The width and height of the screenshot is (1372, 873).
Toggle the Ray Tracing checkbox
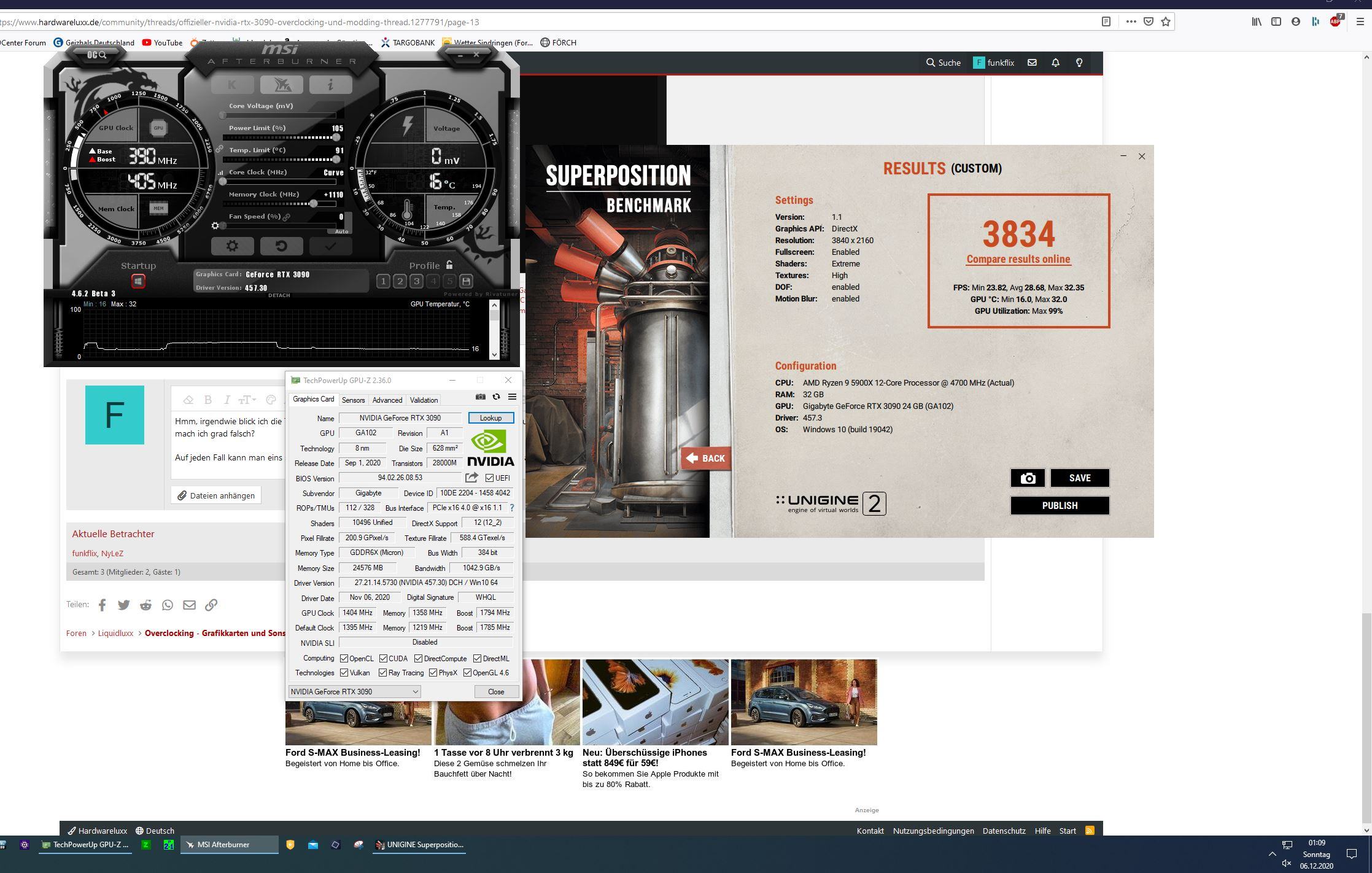point(383,673)
